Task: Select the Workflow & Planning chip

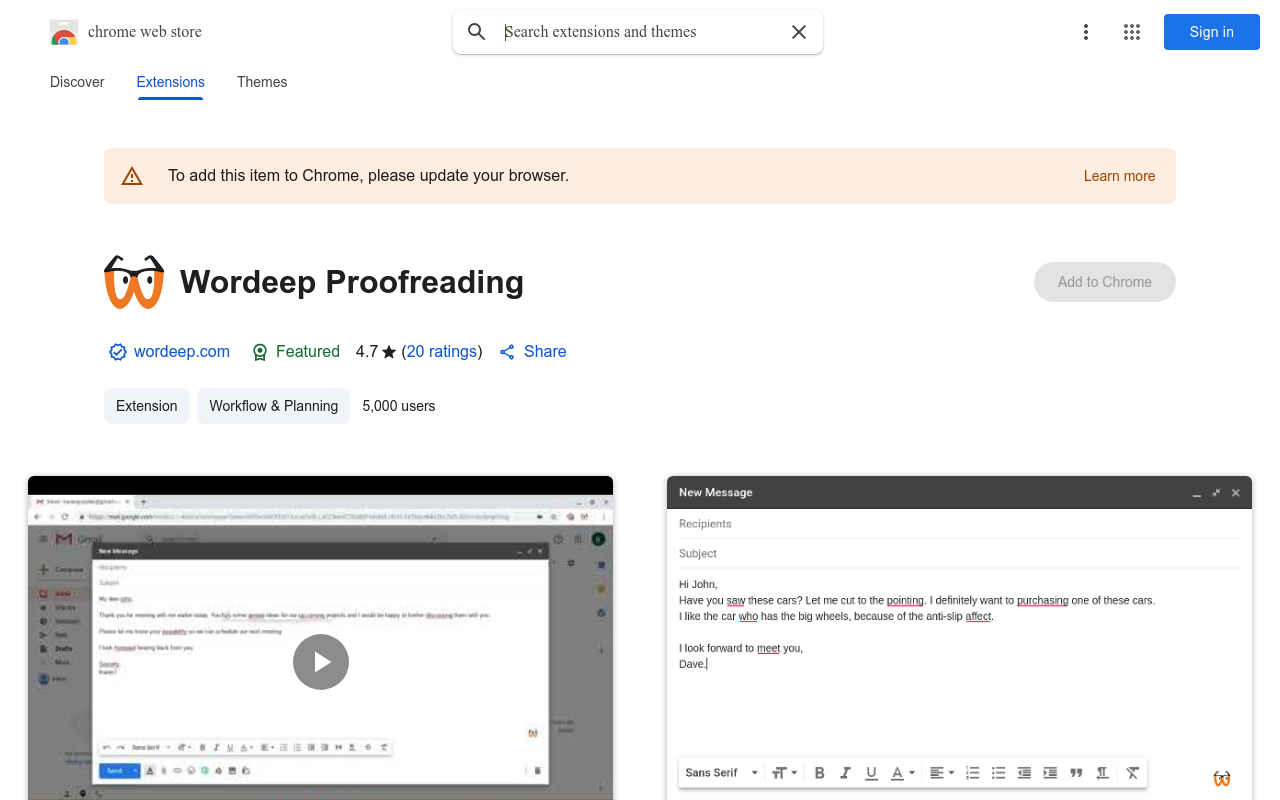Action: [274, 406]
